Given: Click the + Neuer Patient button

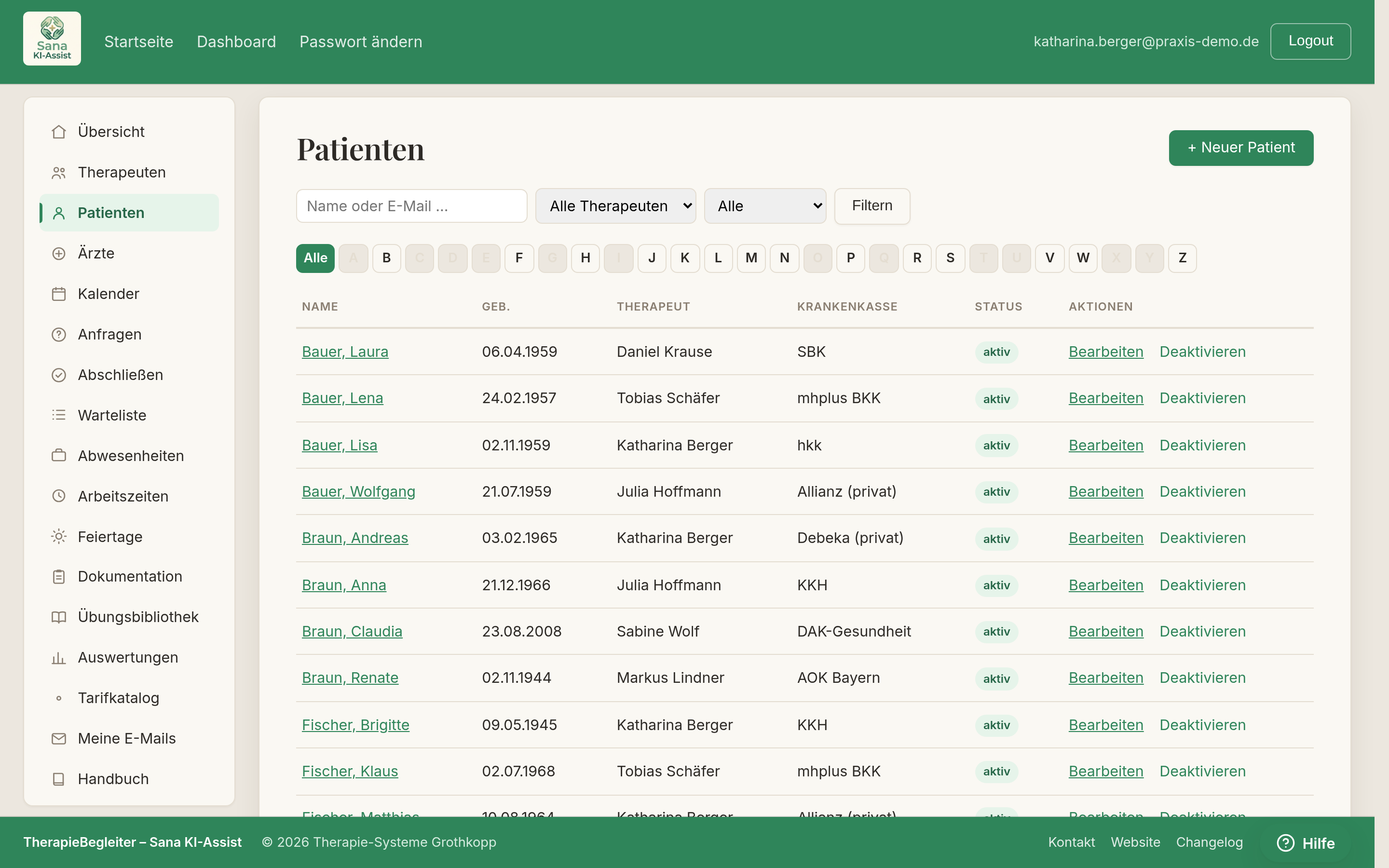Looking at the screenshot, I should (x=1241, y=148).
